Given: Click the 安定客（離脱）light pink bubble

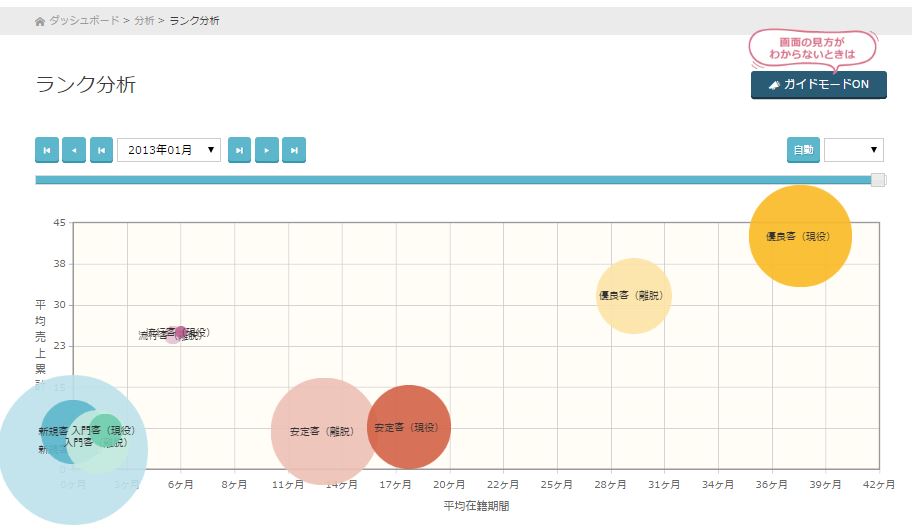Looking at the screenshot, I should click(x=322, y=431).
